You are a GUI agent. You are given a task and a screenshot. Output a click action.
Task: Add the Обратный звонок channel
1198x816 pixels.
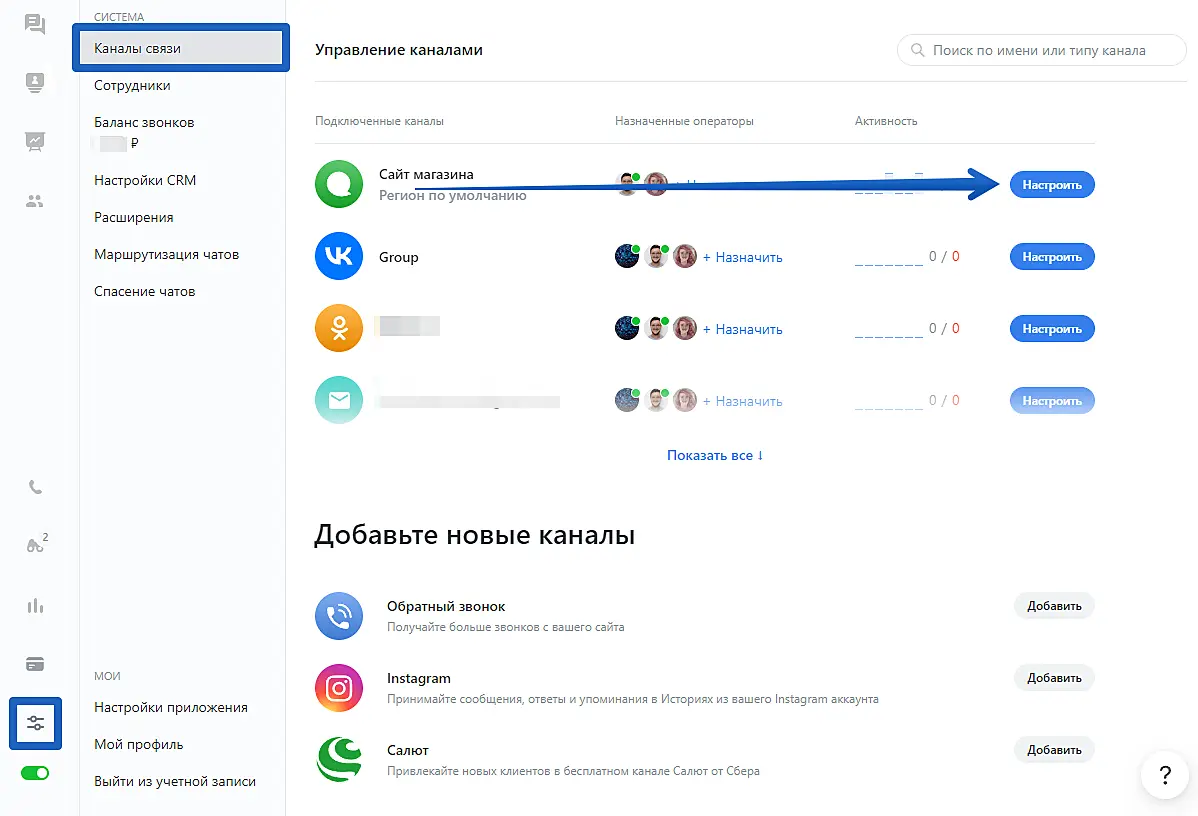point(1054,606)
